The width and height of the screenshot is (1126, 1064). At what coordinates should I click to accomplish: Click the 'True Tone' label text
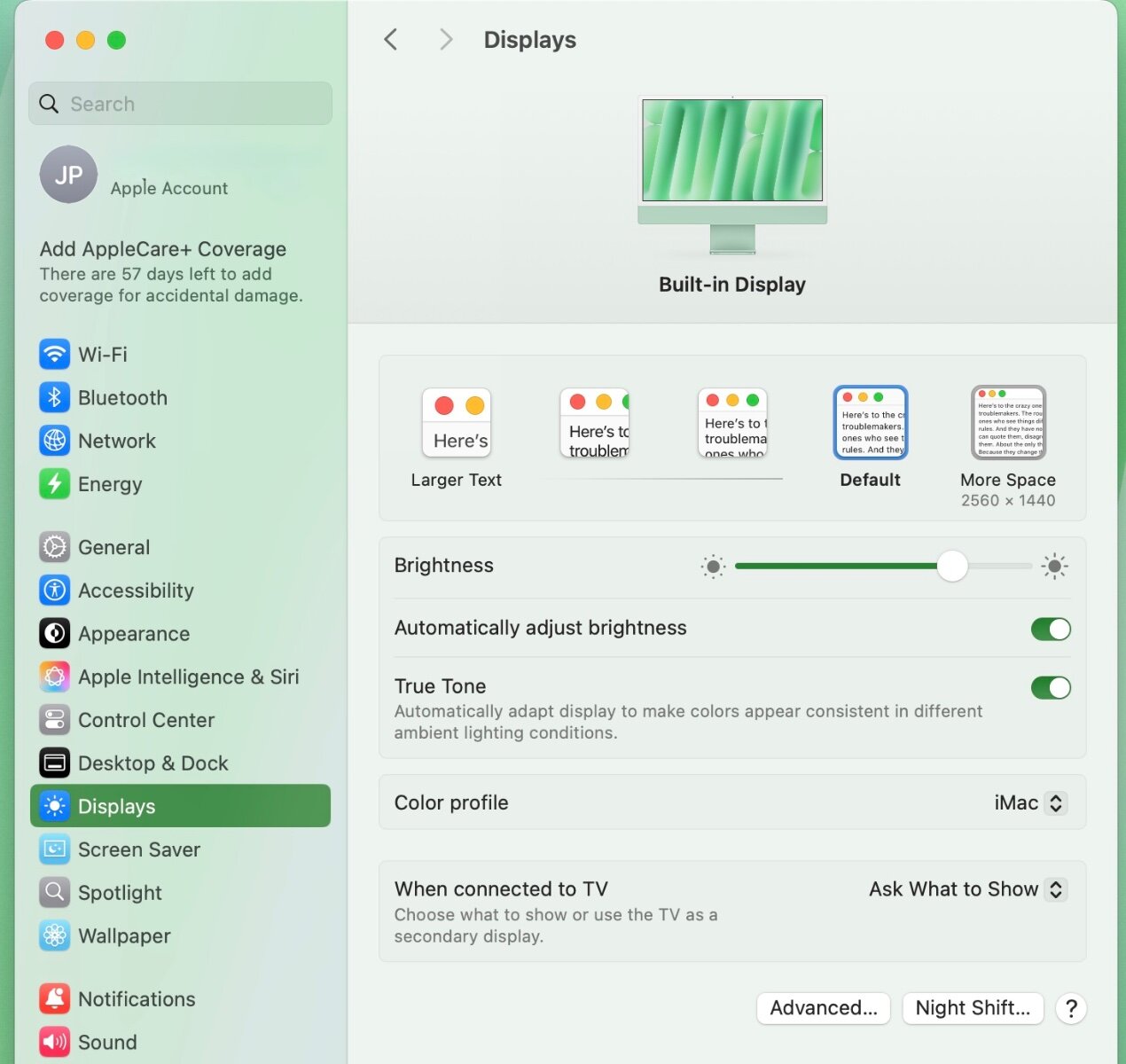click(440, 686)
